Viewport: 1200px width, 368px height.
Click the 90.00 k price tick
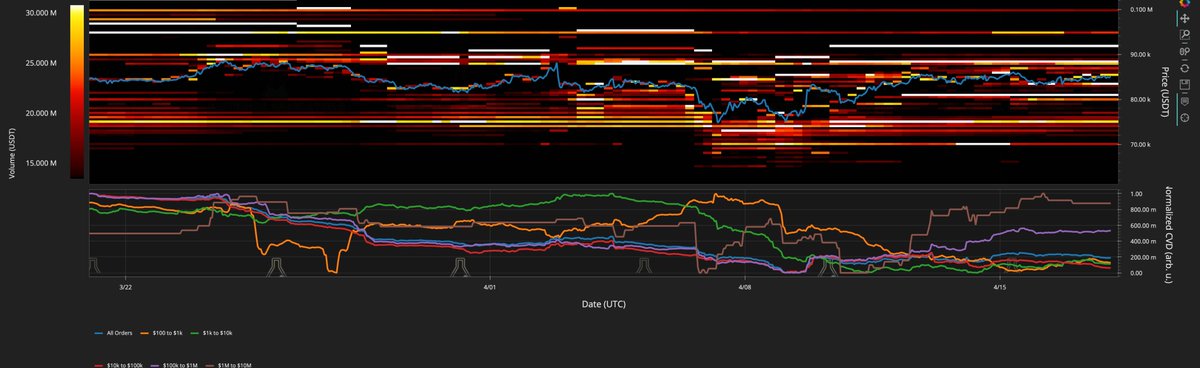[x=1140, y=55]
